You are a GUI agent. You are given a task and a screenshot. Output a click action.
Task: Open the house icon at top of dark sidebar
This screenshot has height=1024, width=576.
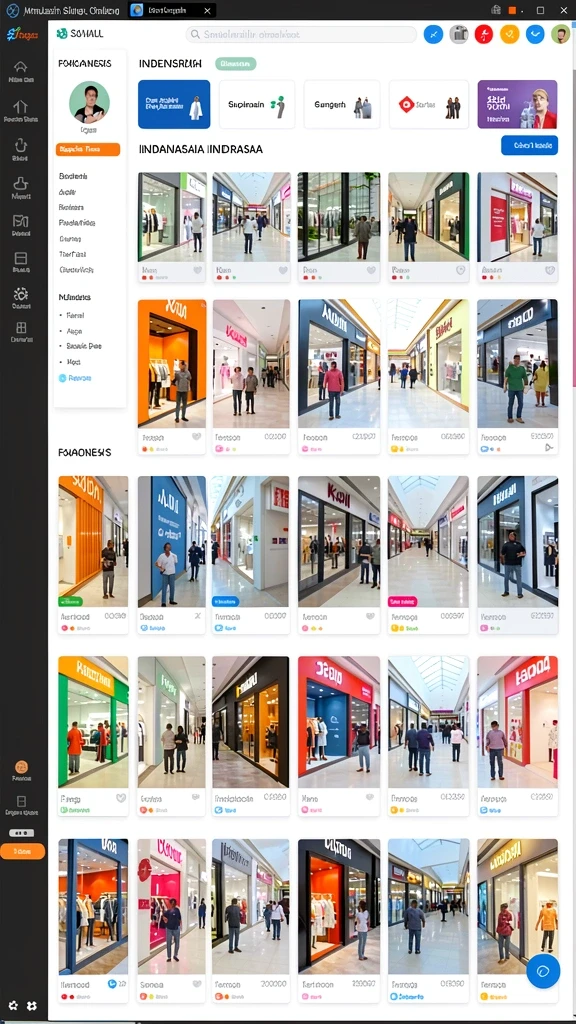[20, 66]
